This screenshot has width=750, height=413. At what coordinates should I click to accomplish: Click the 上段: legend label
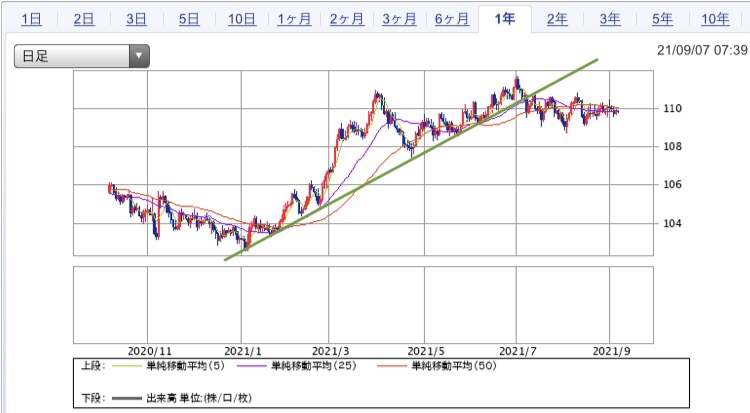[93, 366]
